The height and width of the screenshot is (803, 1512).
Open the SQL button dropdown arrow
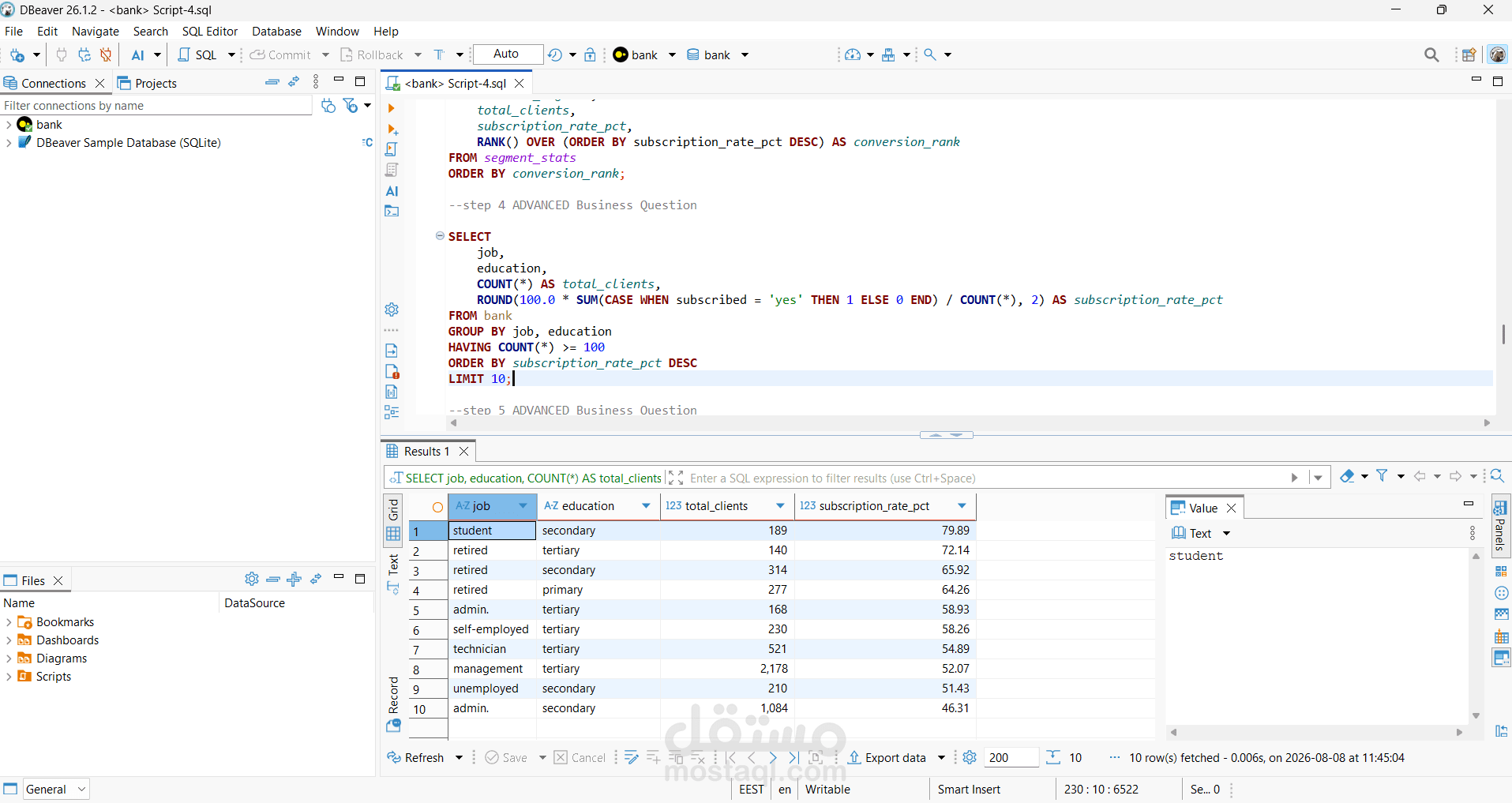coord(231,55)
